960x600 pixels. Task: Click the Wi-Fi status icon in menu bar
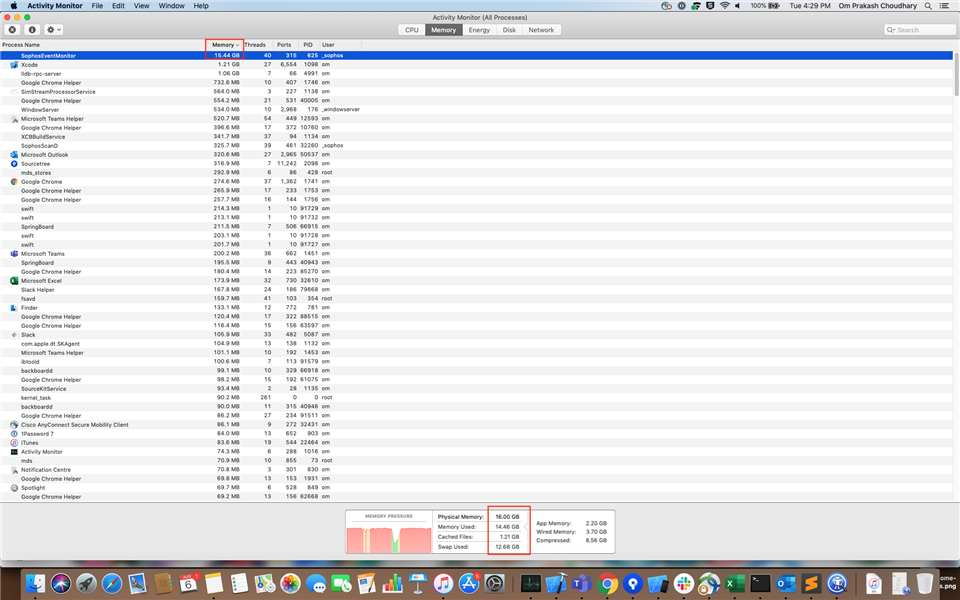click(x=724, y=6)
